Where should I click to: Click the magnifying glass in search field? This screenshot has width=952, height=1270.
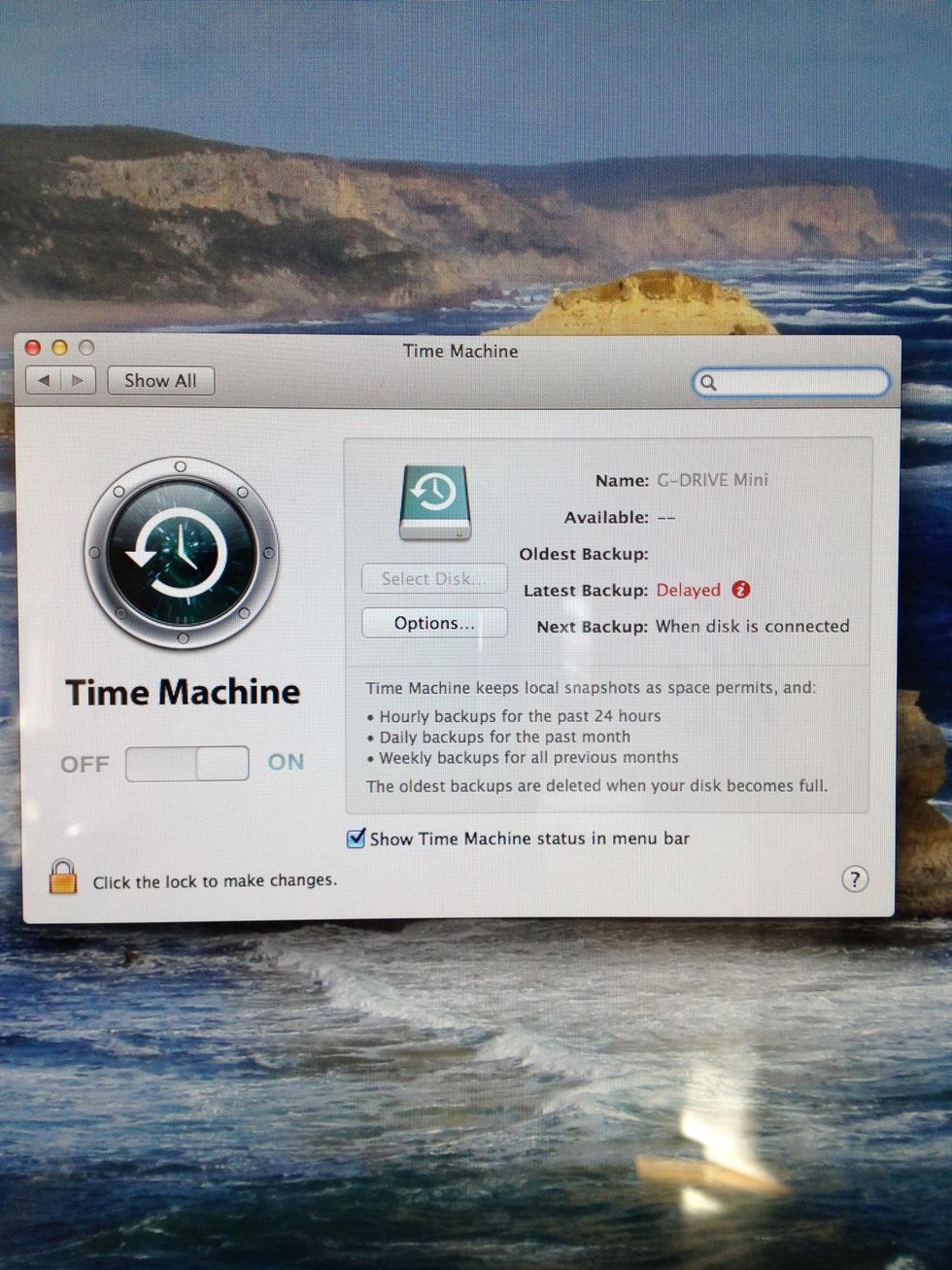point(708,383)
